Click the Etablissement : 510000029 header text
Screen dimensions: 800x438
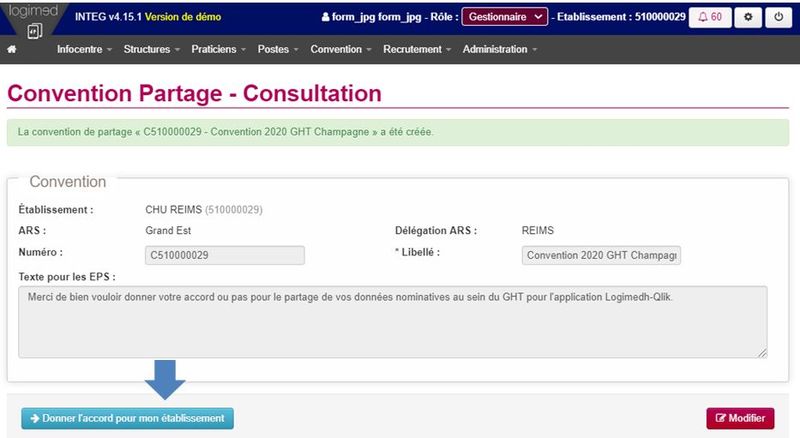tap(621, 17)
